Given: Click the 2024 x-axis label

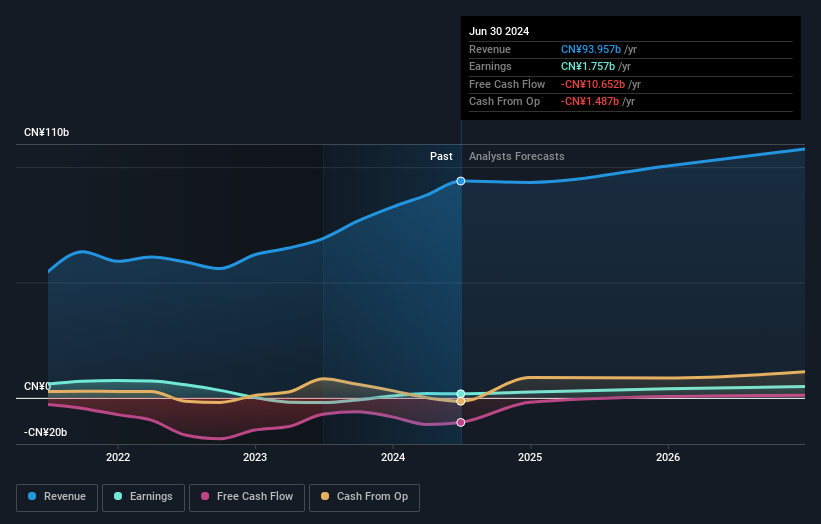Looking at the screenshot, I should click(x=393, y=457).
